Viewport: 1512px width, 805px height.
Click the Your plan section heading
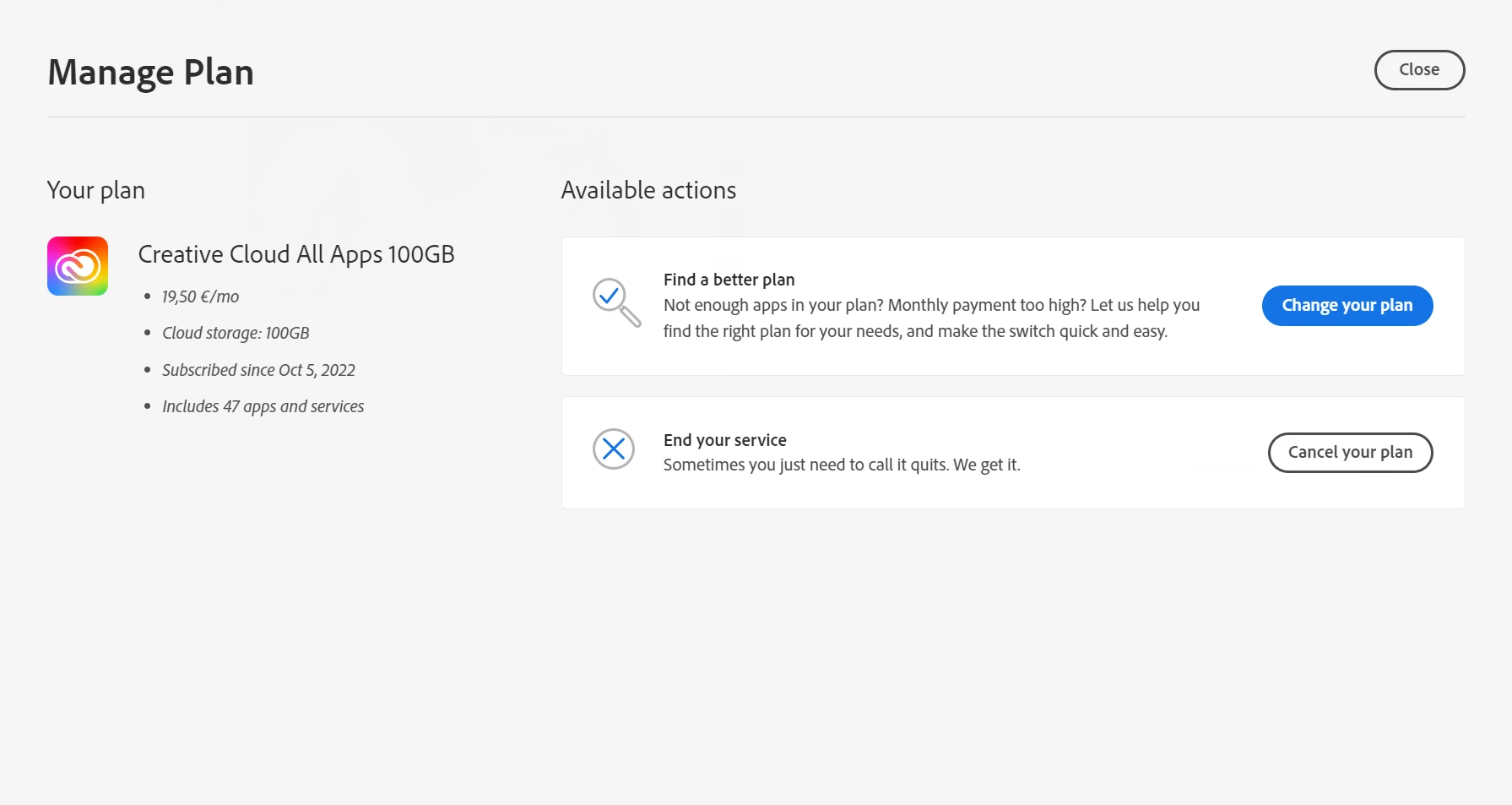tap(96, 191)
